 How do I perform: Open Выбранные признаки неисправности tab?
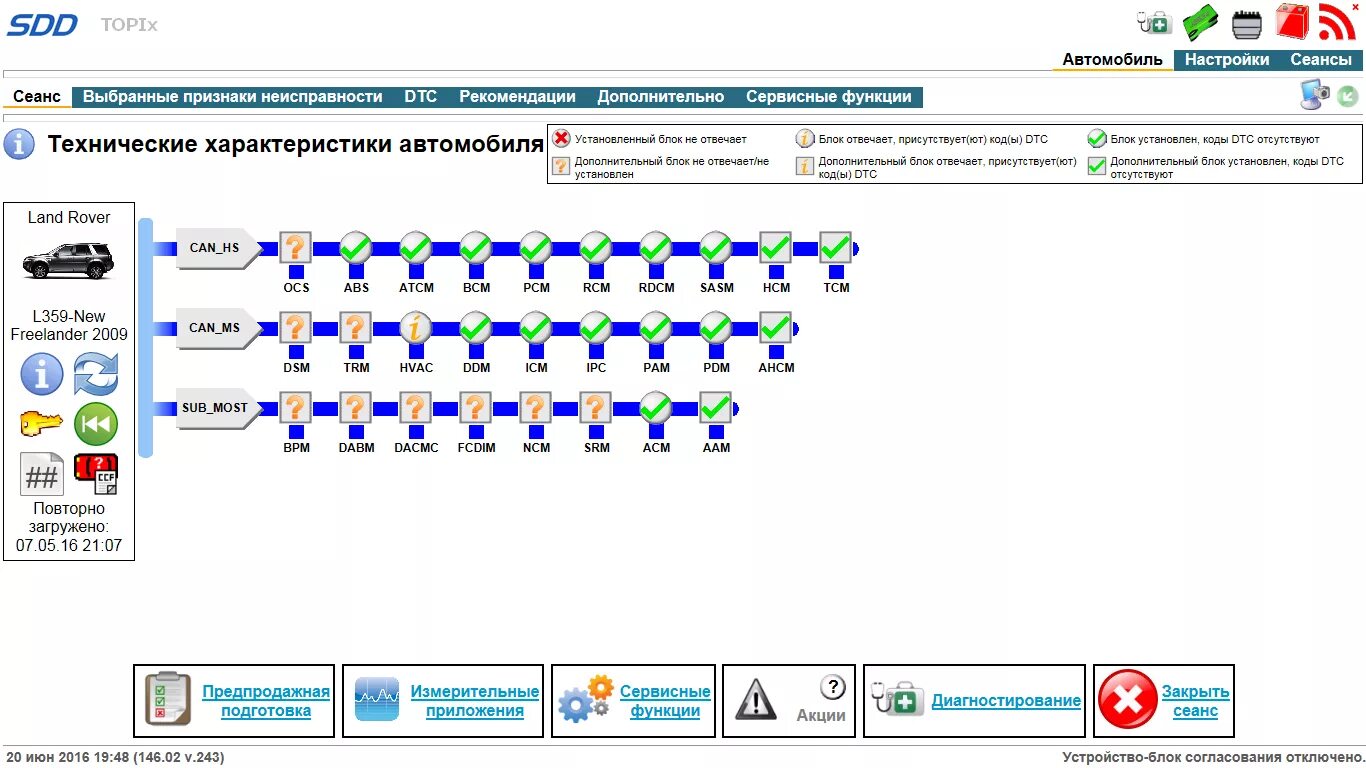coord(233,97)
